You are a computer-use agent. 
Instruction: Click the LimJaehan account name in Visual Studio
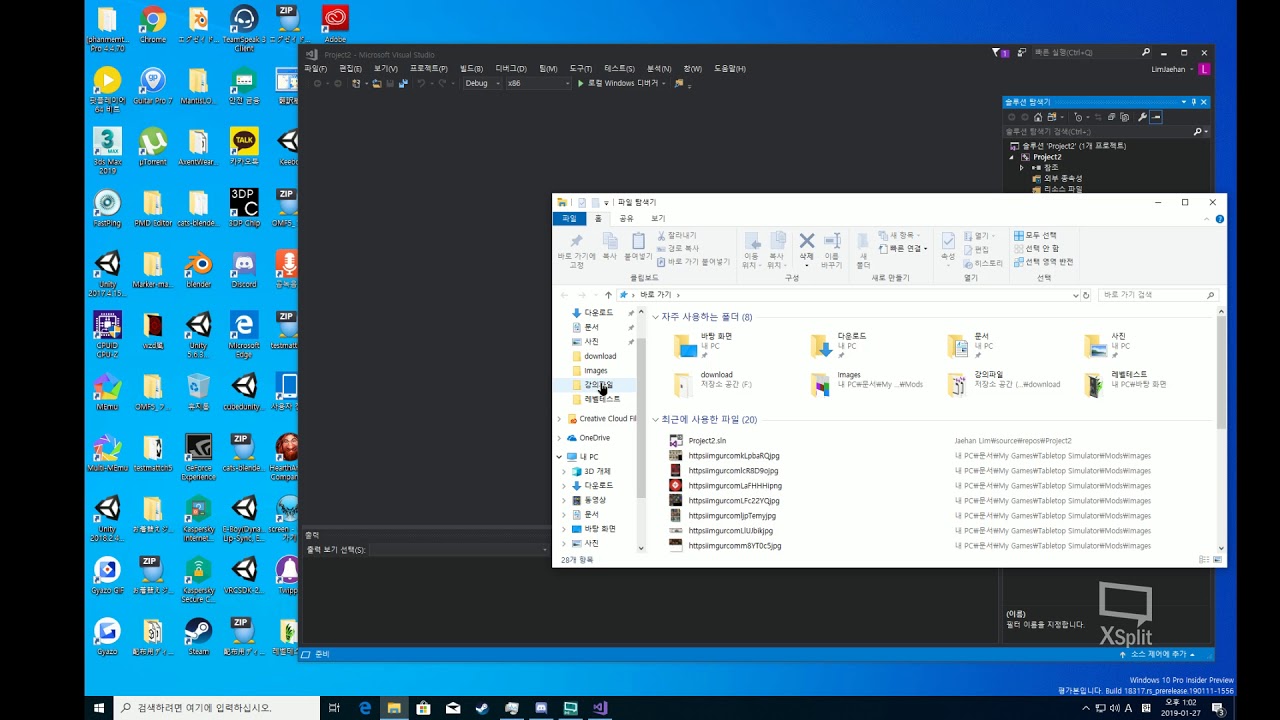(x=1170, y=69)
